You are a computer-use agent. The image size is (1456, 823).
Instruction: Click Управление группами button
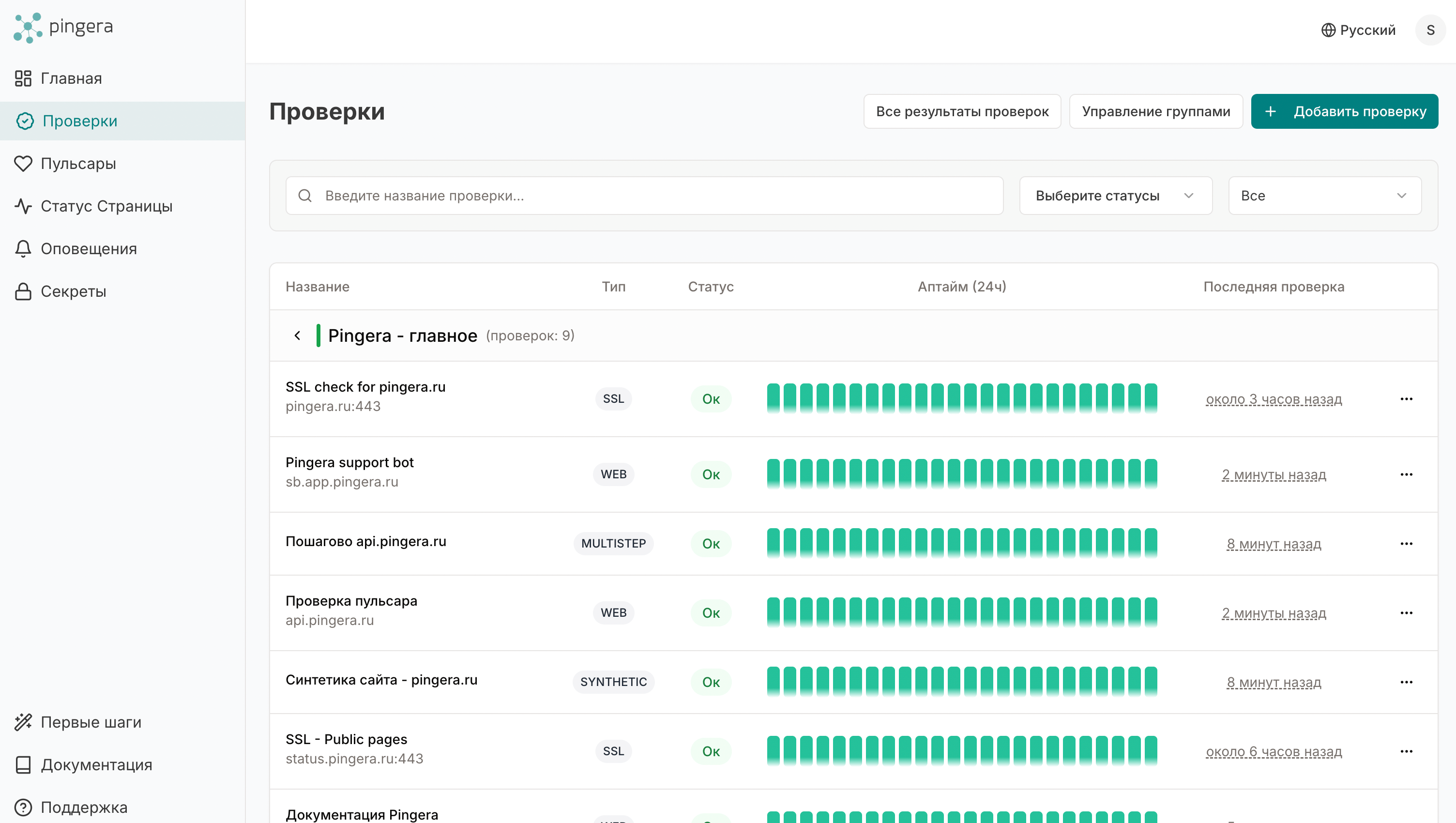[x=1155, y=111]
